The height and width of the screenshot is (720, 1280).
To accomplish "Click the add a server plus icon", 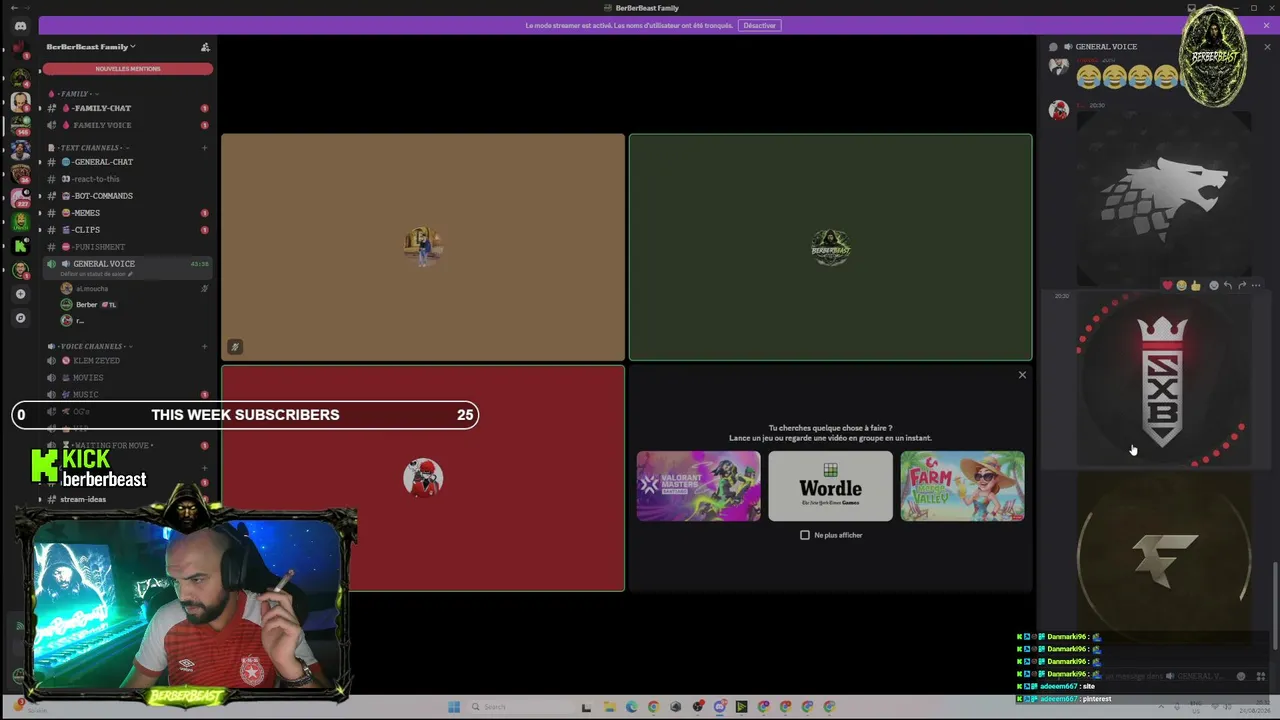I will pyautogui.click(x=20, y=294).
